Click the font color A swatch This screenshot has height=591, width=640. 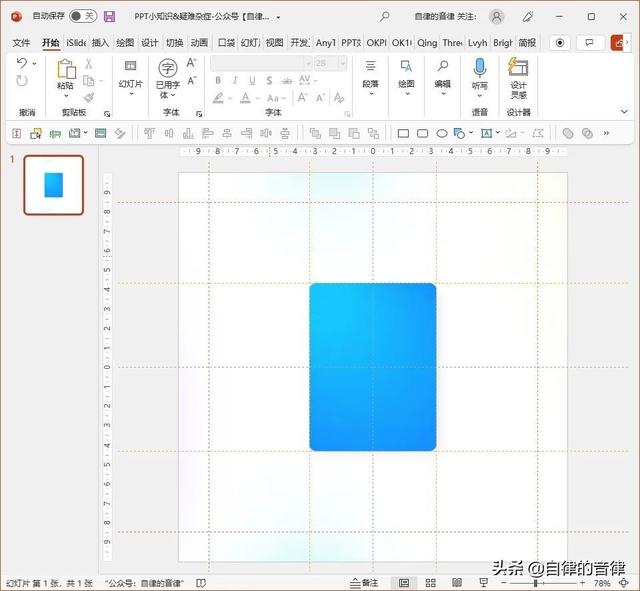click(245, 98)
